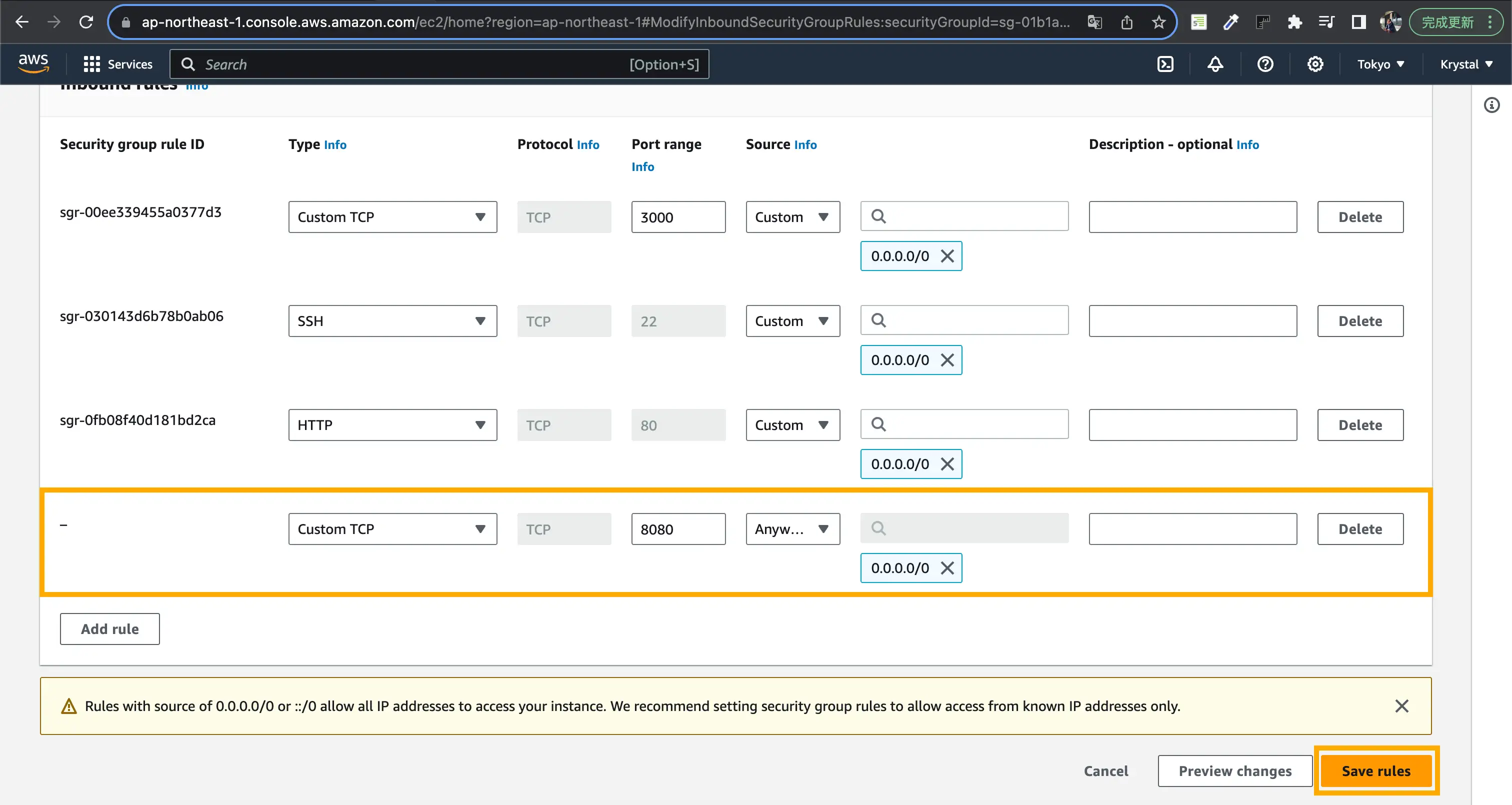Click the browser profile avatar
Viewport: 1512px width, 805px height.
pyautogui.click(x=1390, y=22)
